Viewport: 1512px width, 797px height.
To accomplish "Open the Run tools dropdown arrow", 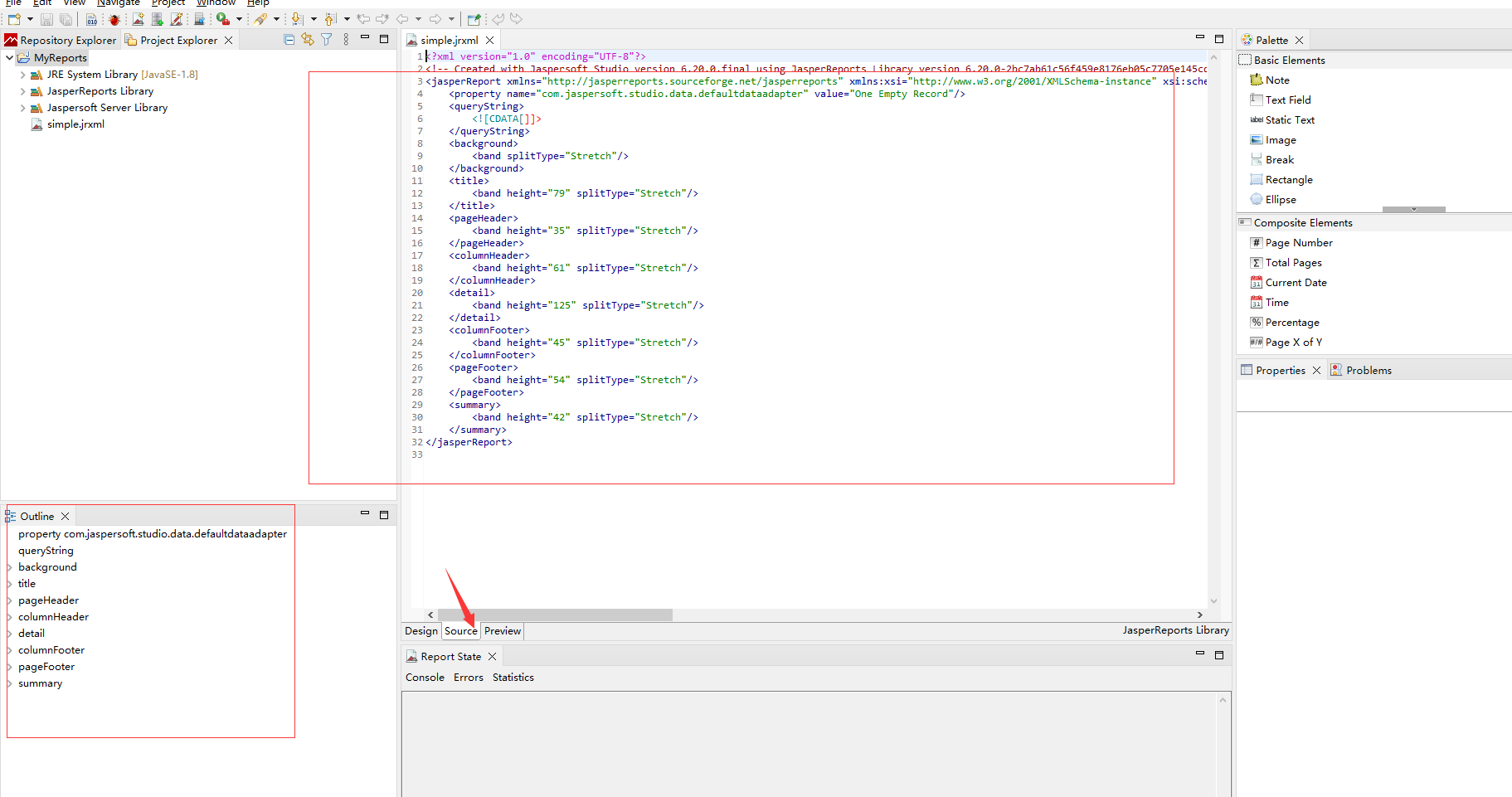I will tap(239, 19).
